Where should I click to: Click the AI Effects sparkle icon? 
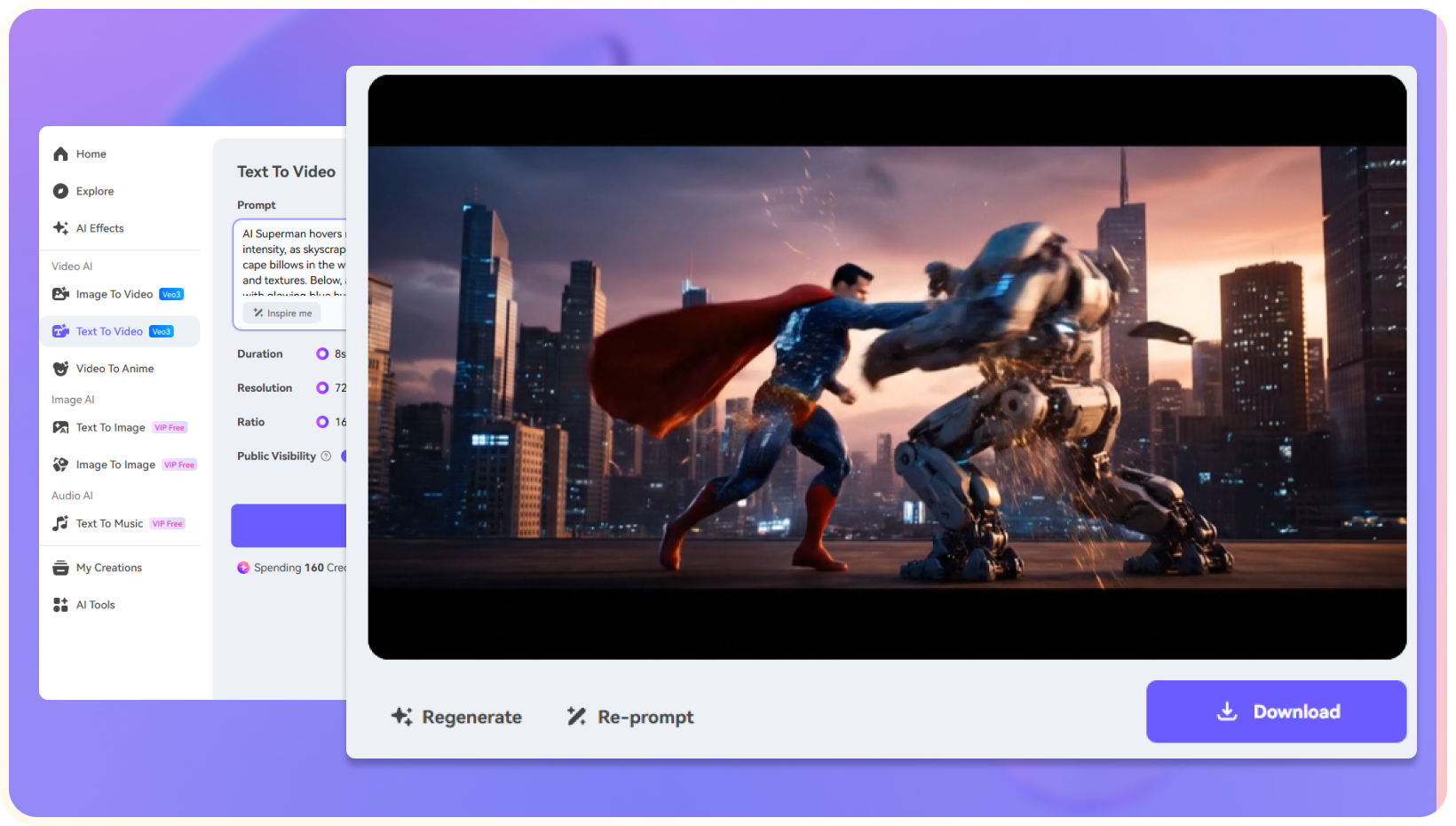pos(60,228)
